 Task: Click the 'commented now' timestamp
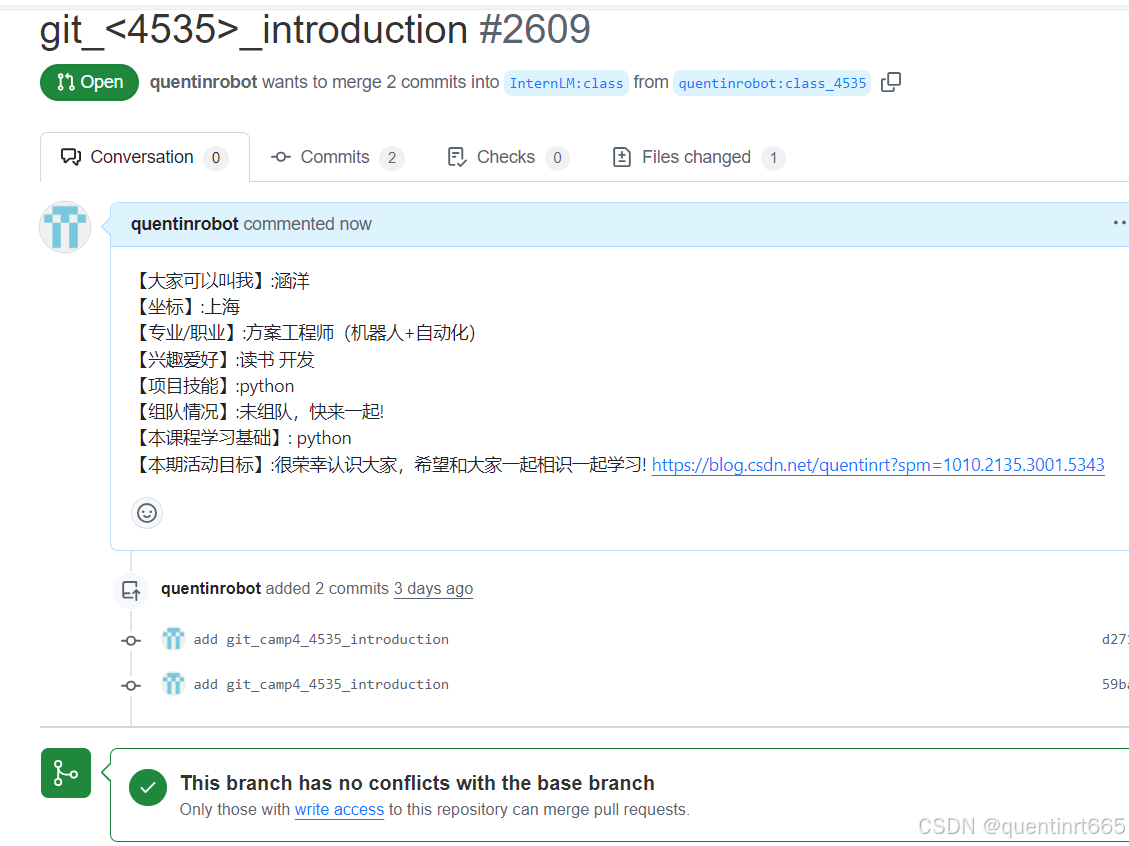[x=307, y=224]
